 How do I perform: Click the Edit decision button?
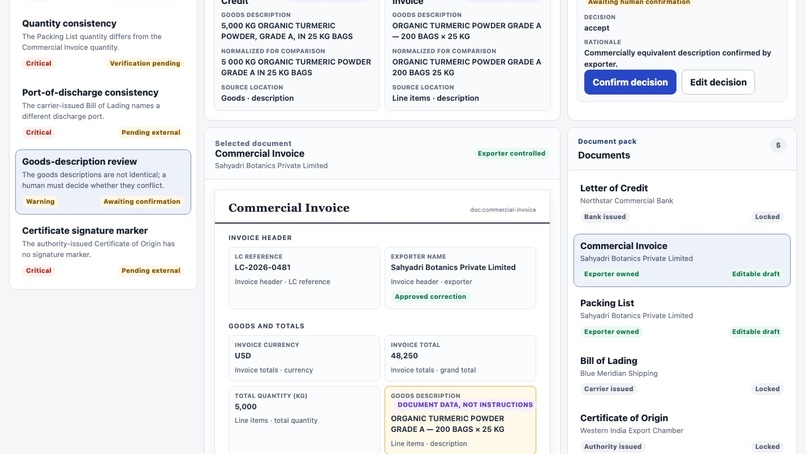[718, 82]
